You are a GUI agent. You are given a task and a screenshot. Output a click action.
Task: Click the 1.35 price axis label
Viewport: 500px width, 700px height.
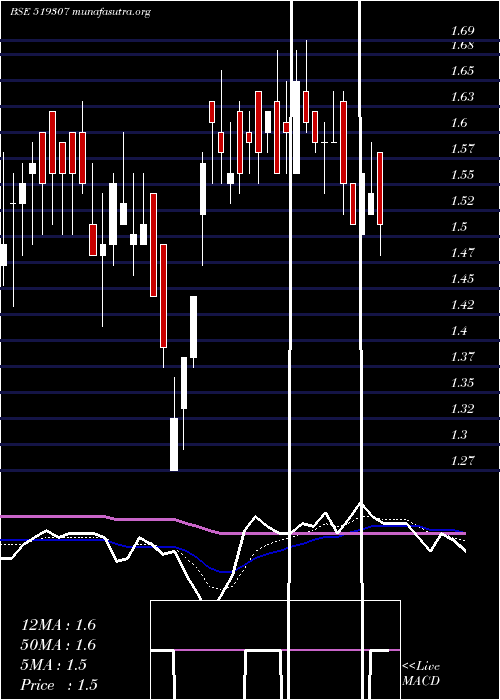tap(462, 382)
